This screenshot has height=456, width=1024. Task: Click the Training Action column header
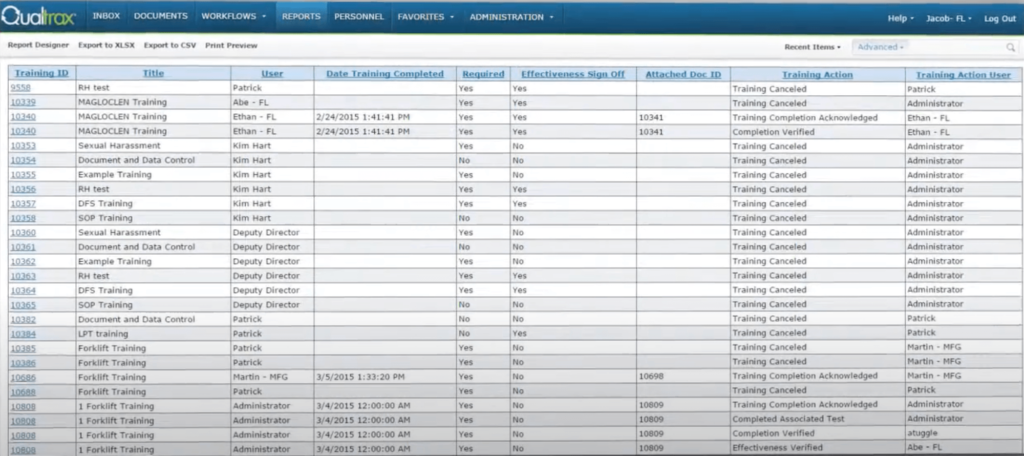pyautogui.click(x=818, y=74)
